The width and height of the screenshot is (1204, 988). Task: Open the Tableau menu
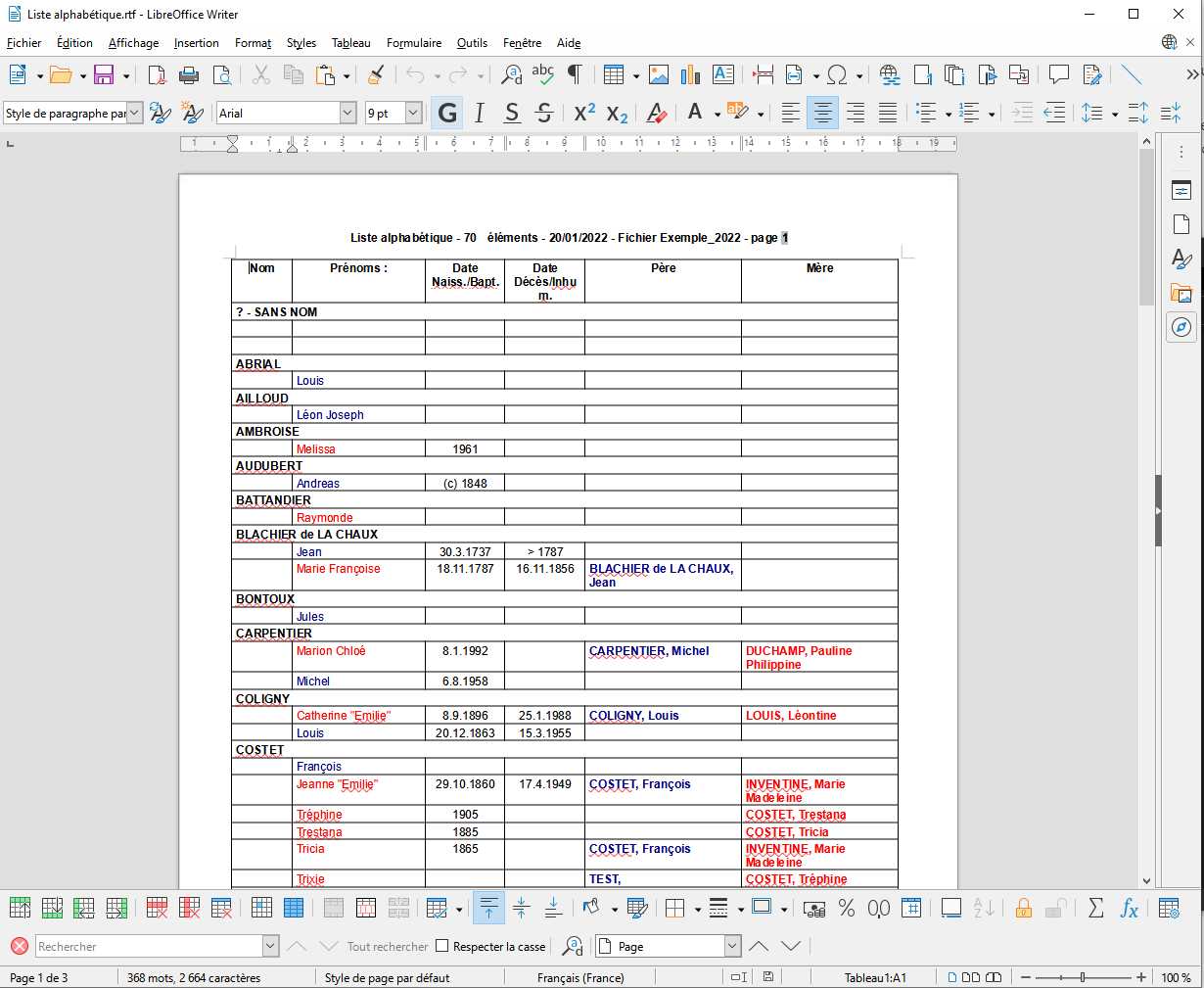[350, 43]
